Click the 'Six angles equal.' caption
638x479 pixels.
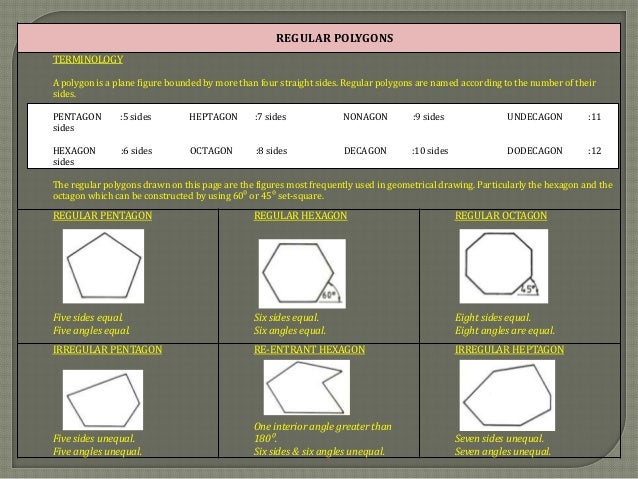[x=290, y=330]
